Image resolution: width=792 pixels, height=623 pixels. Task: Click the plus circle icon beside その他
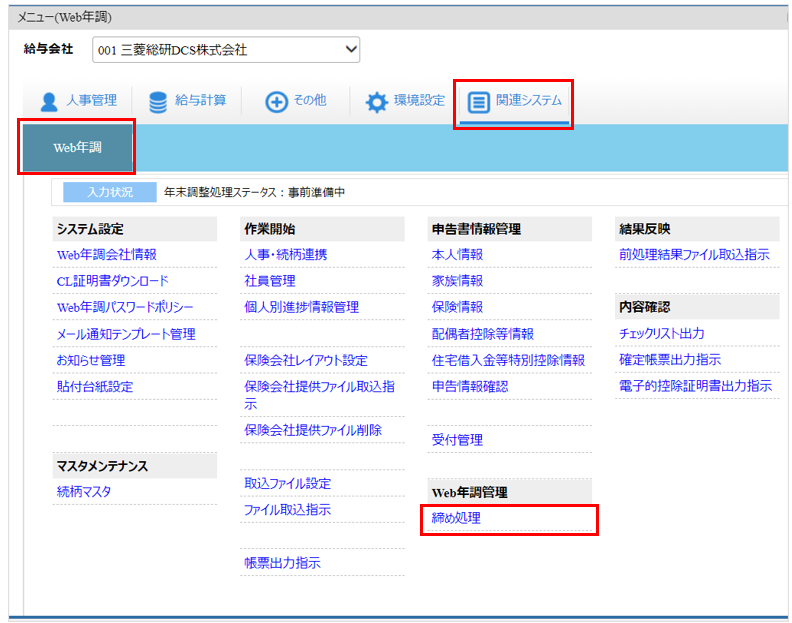coord(276,102)
